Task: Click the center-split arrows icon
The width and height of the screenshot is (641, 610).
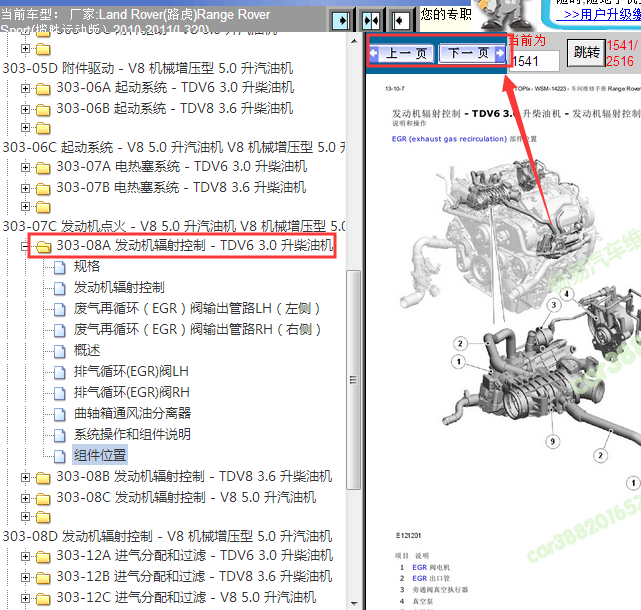Action: (x=371, y=20)
